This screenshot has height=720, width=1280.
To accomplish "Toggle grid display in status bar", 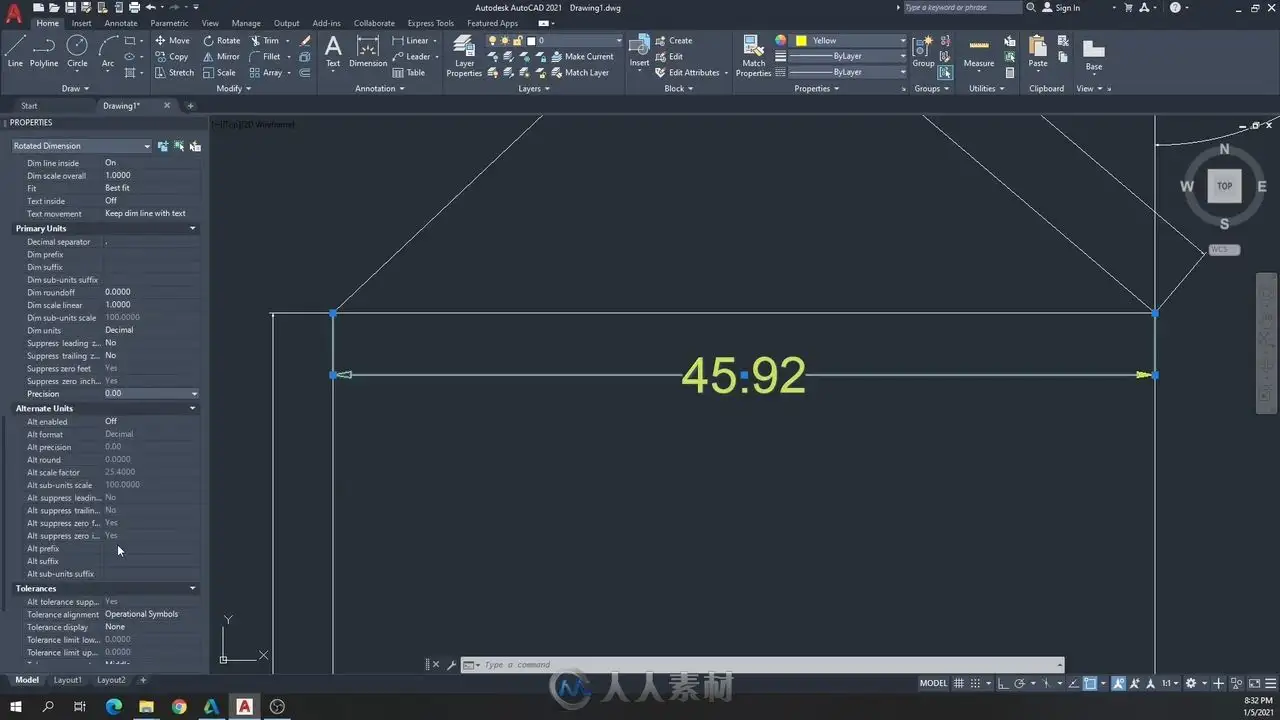I will click(959, 684).
